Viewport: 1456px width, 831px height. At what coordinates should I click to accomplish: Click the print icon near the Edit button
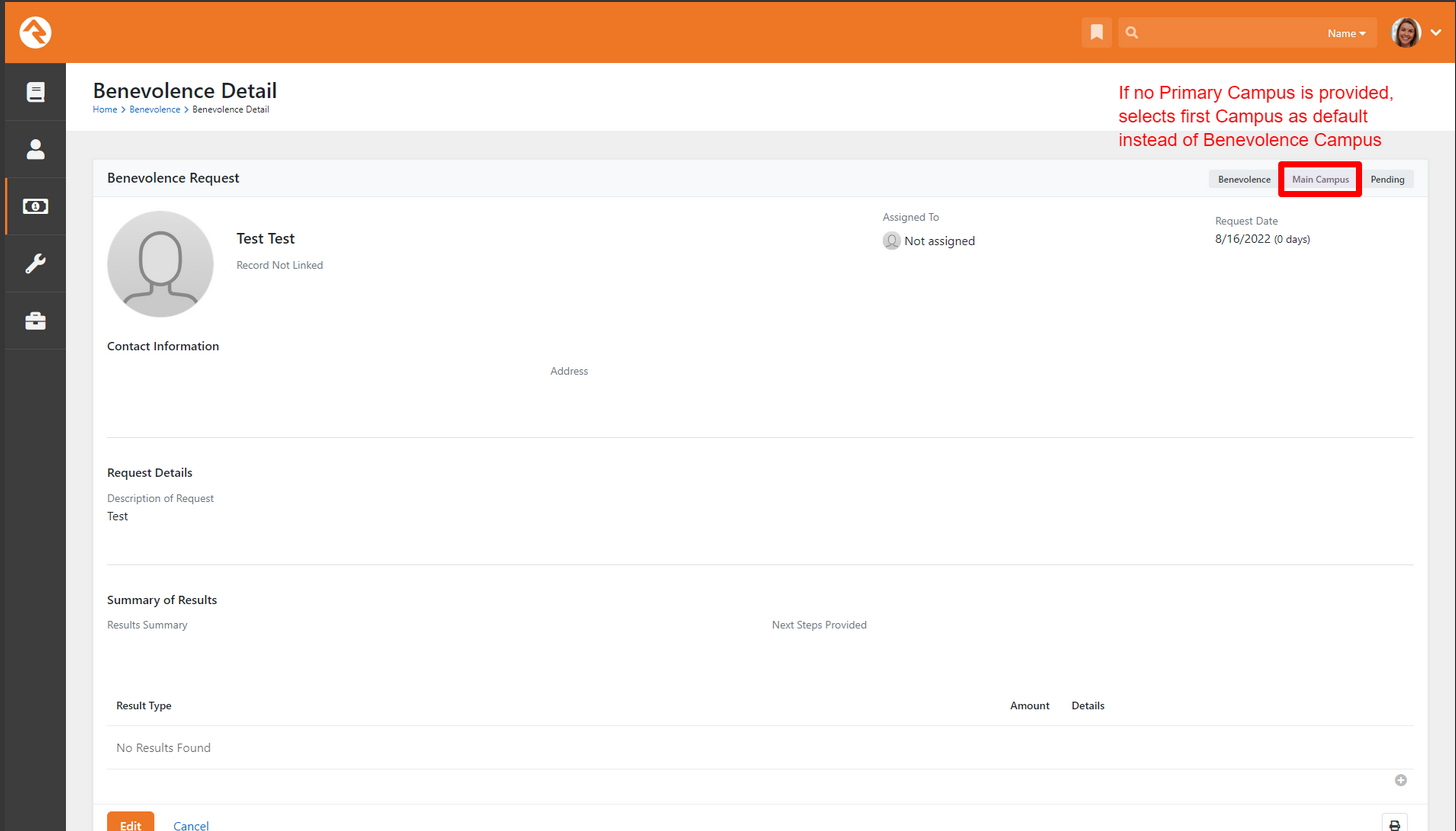1394,824
